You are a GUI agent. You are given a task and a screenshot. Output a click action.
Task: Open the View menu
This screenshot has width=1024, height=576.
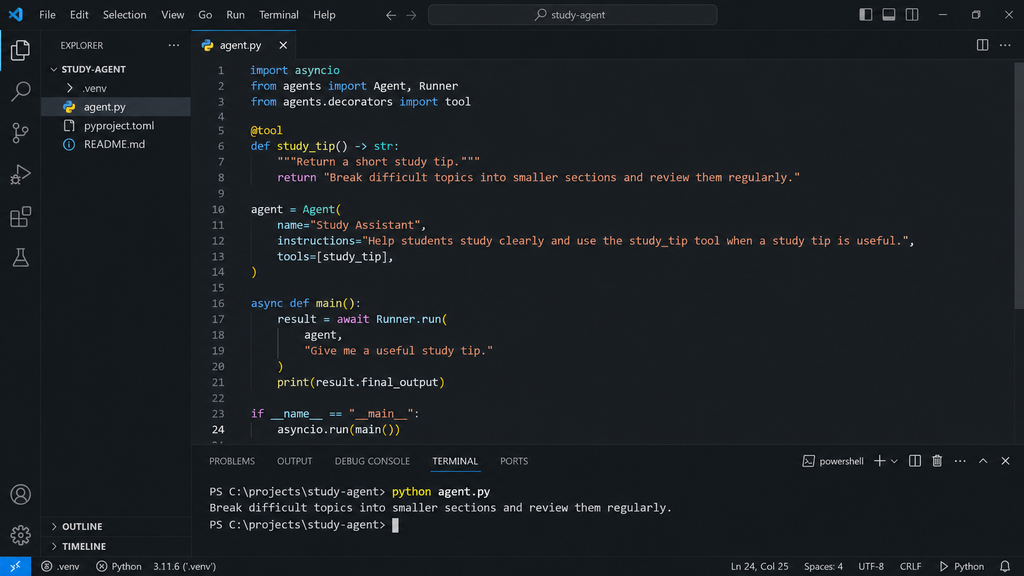point(172,14)
